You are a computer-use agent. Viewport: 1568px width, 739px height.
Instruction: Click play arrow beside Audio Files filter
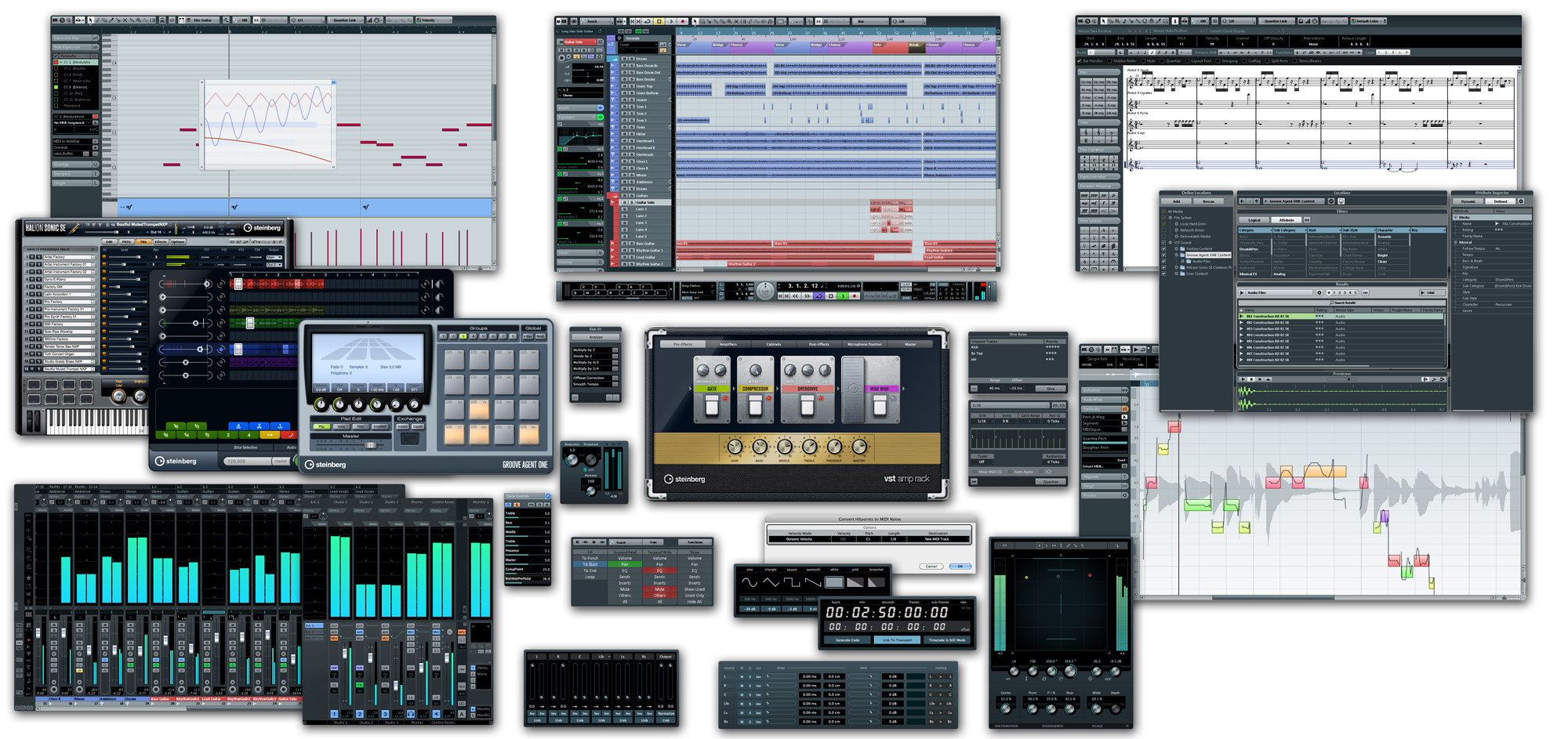1242,292
